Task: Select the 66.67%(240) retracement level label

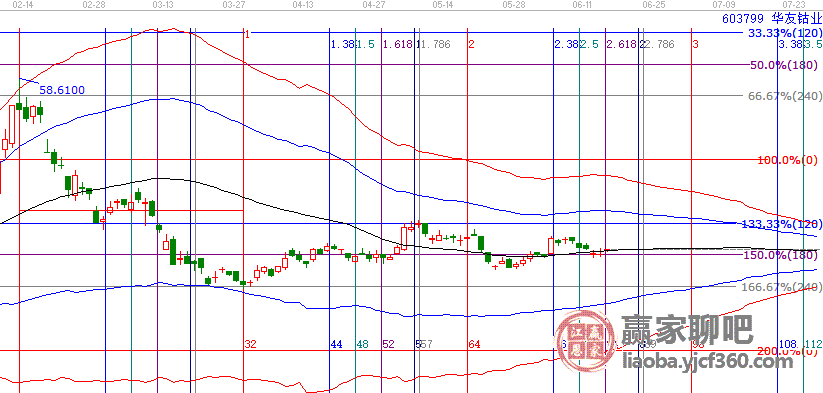Action: pos(784,96)
